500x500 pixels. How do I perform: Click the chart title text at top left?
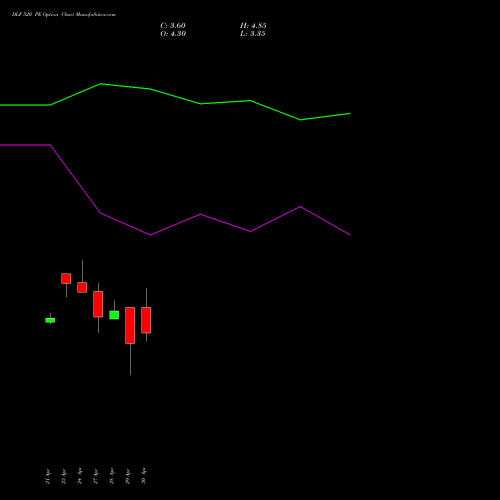(x=64, y=14)
